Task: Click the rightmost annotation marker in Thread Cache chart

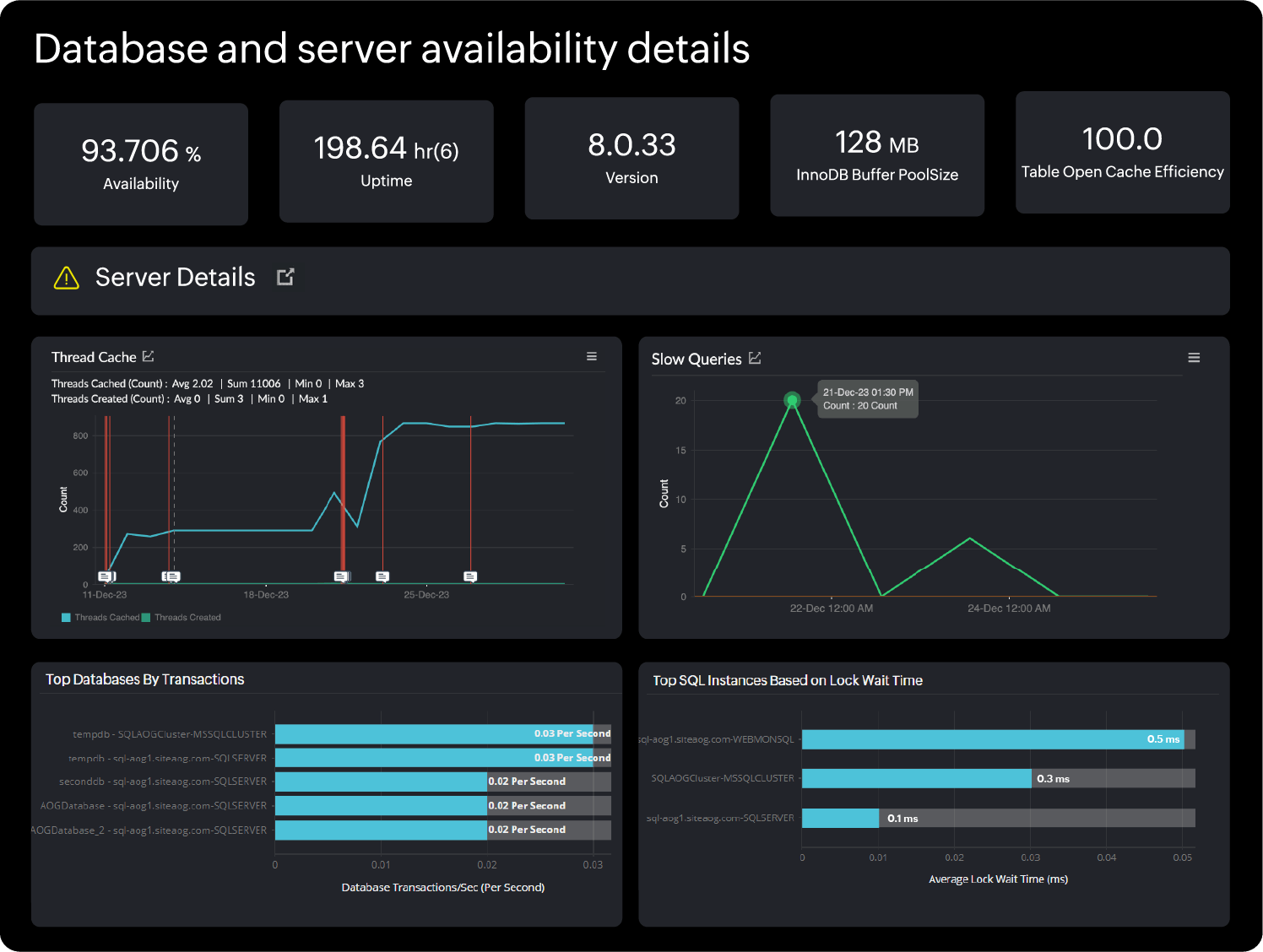Action: tap(470, 576)
